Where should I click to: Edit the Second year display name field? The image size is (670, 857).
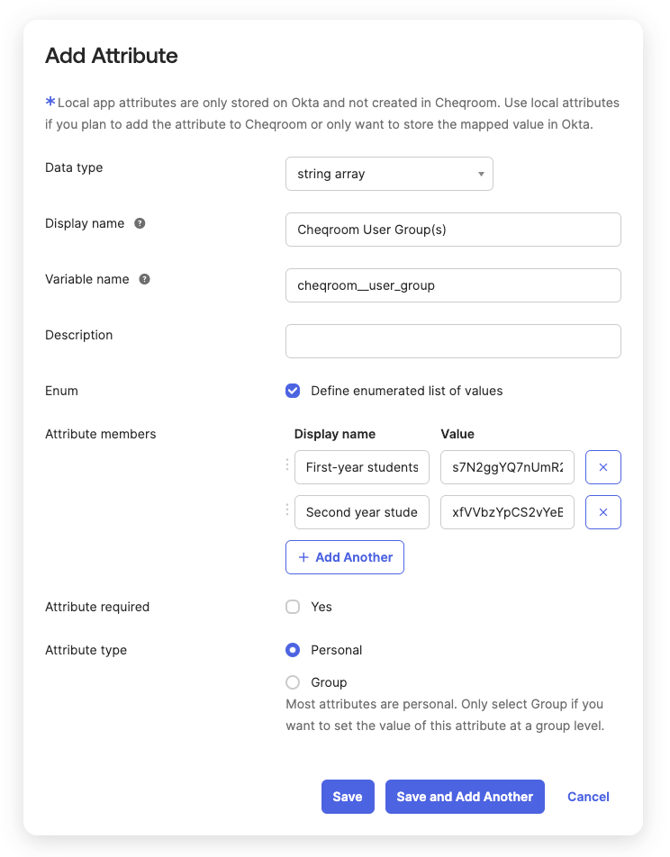(x=362, y=512)
